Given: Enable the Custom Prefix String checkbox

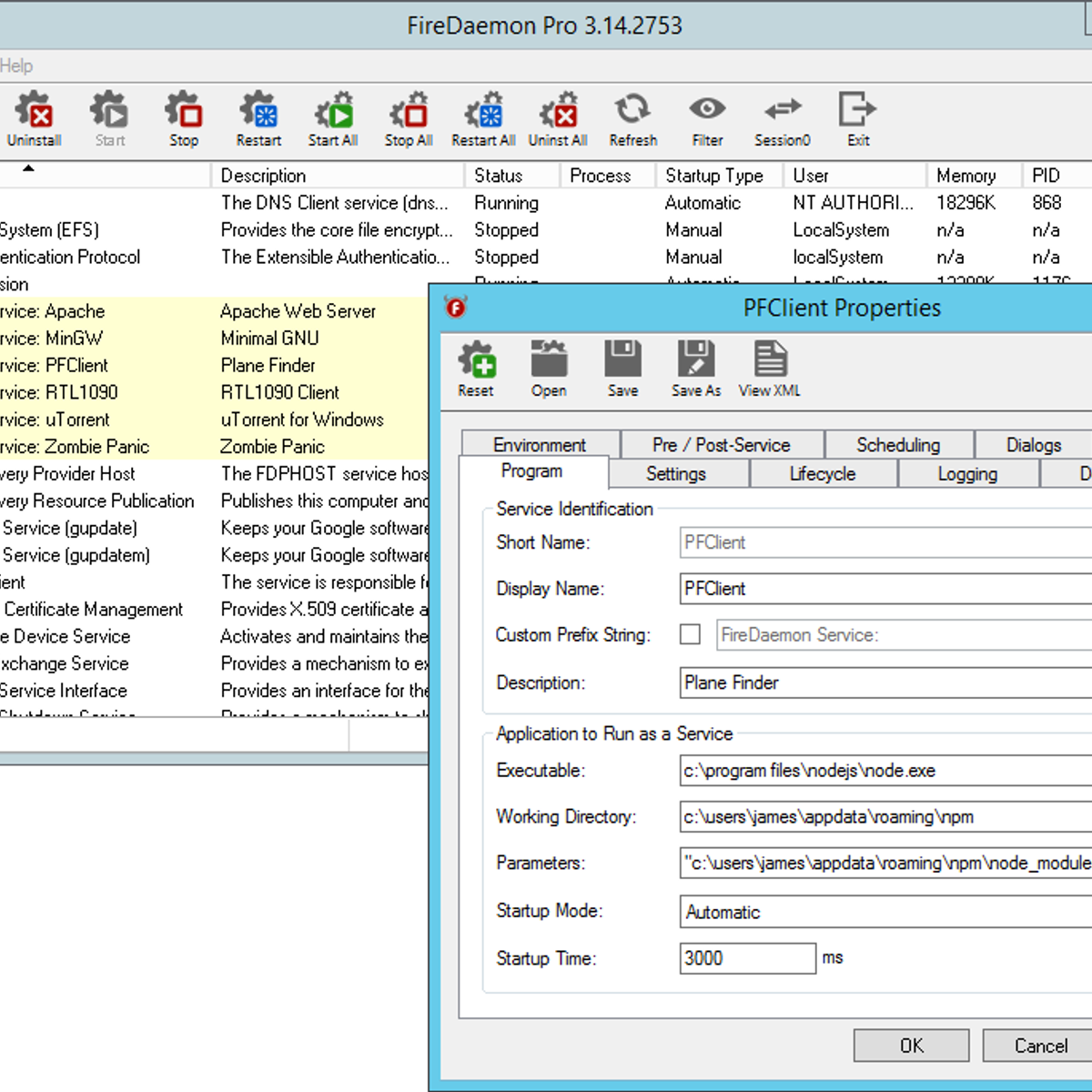Looking at the screenshot, I should [691, 634].
